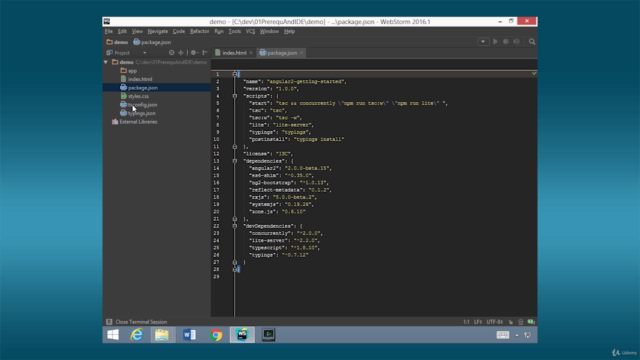Image resolution: width=640 pixels, height=360 pixels.
Task: Close the package.json editor tab
Action: pos(301,53)
